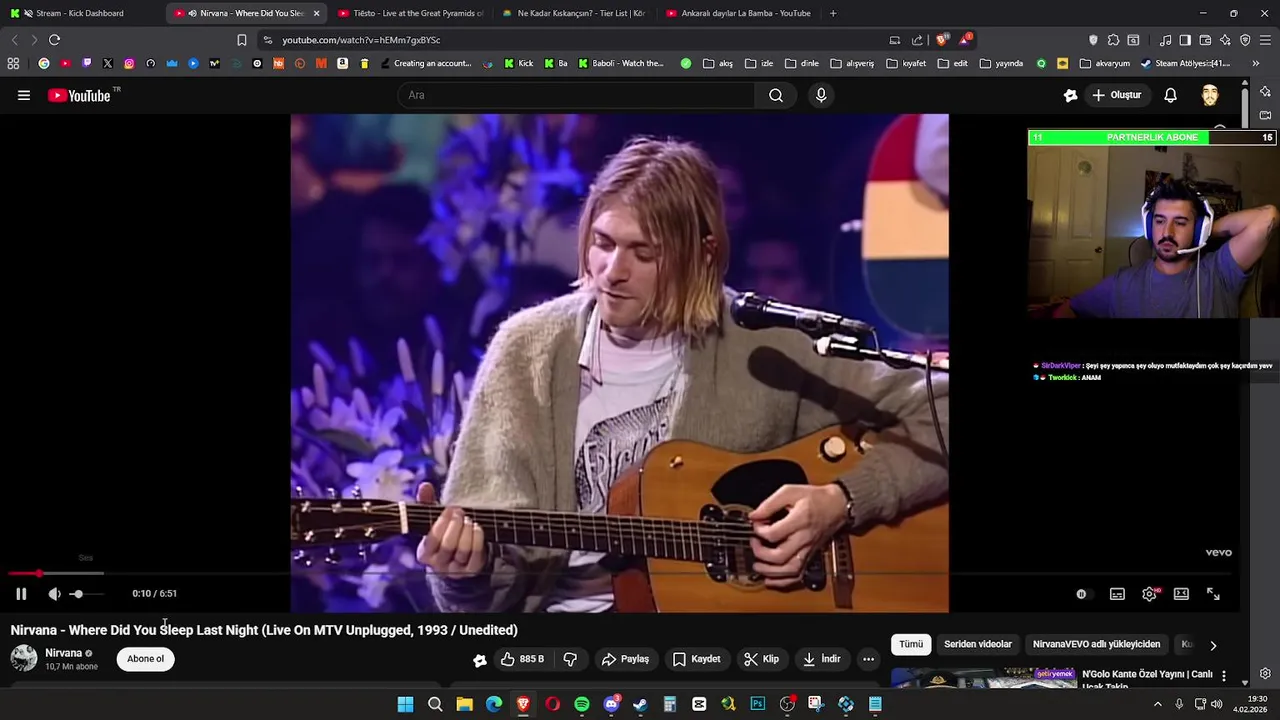The height and width of the screenshot is (720, 1280).
Task: Open a new browser tab
Action: pos(833,13)
